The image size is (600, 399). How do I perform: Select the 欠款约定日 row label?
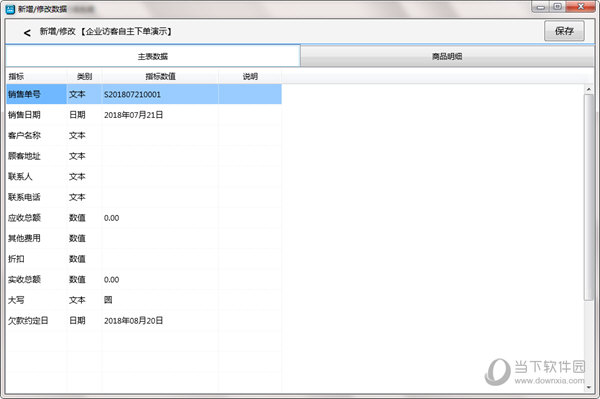click(28, 321)
